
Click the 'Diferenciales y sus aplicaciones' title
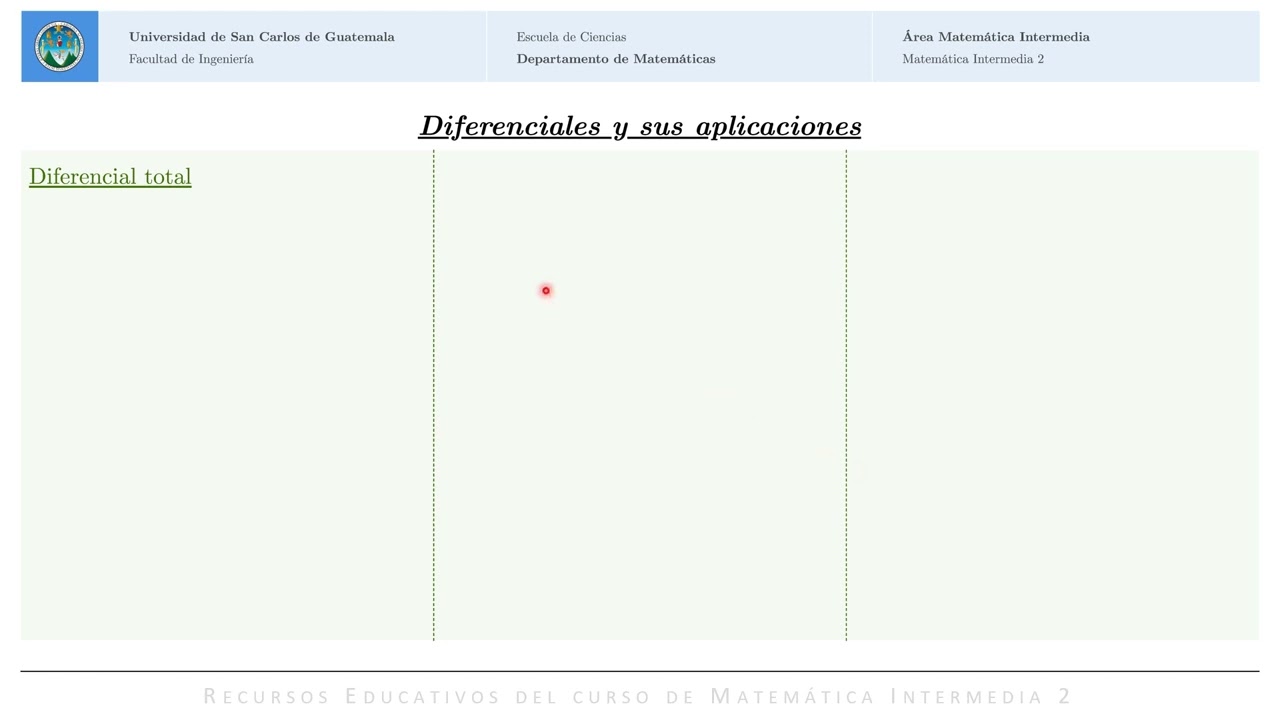(640, 126)
